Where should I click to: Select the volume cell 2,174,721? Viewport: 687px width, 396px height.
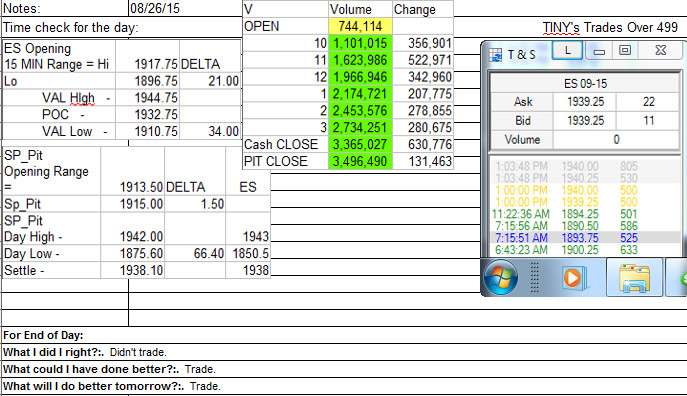[x=360, y=94]
